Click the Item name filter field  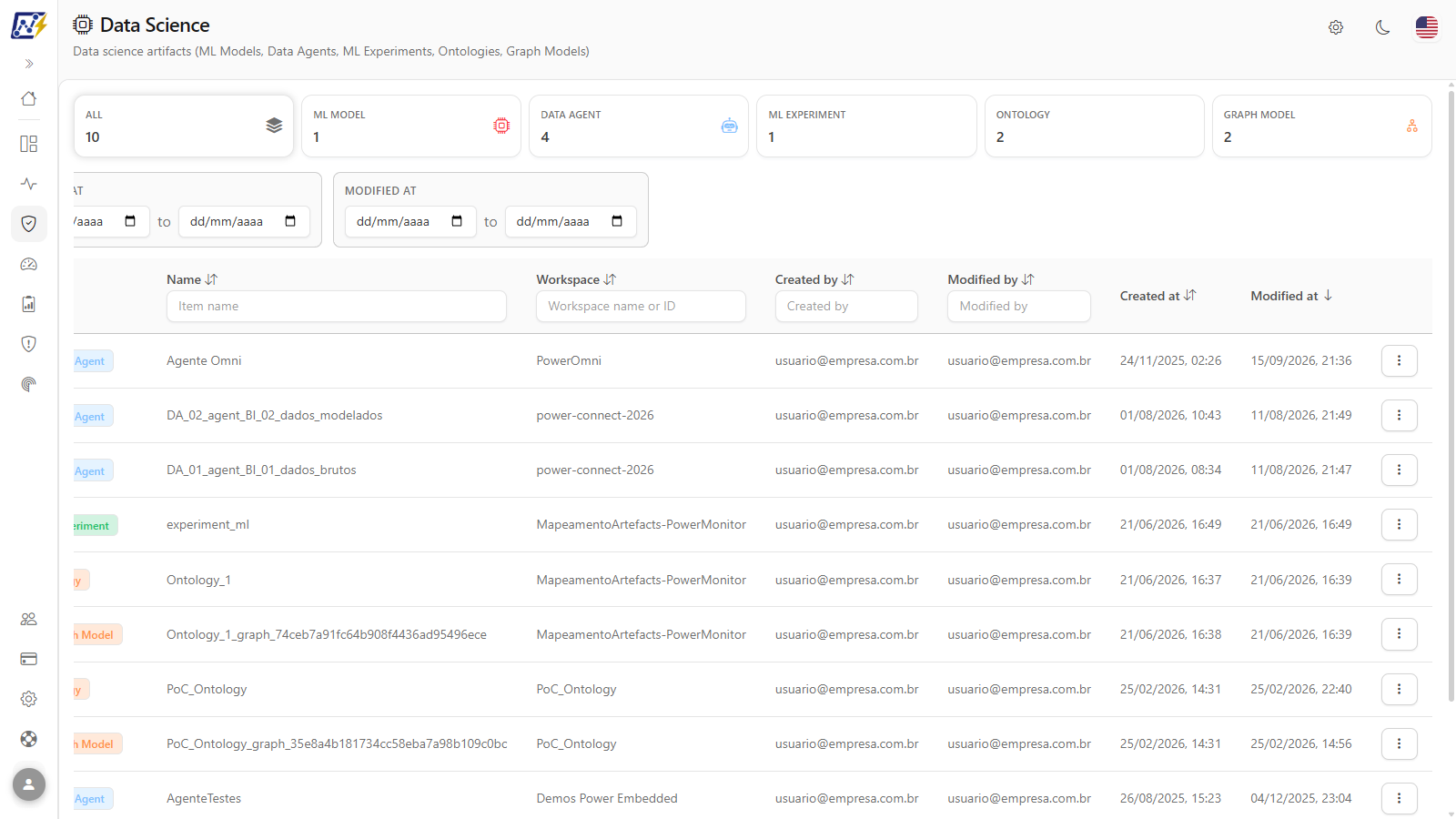click(x=337, y=306)
